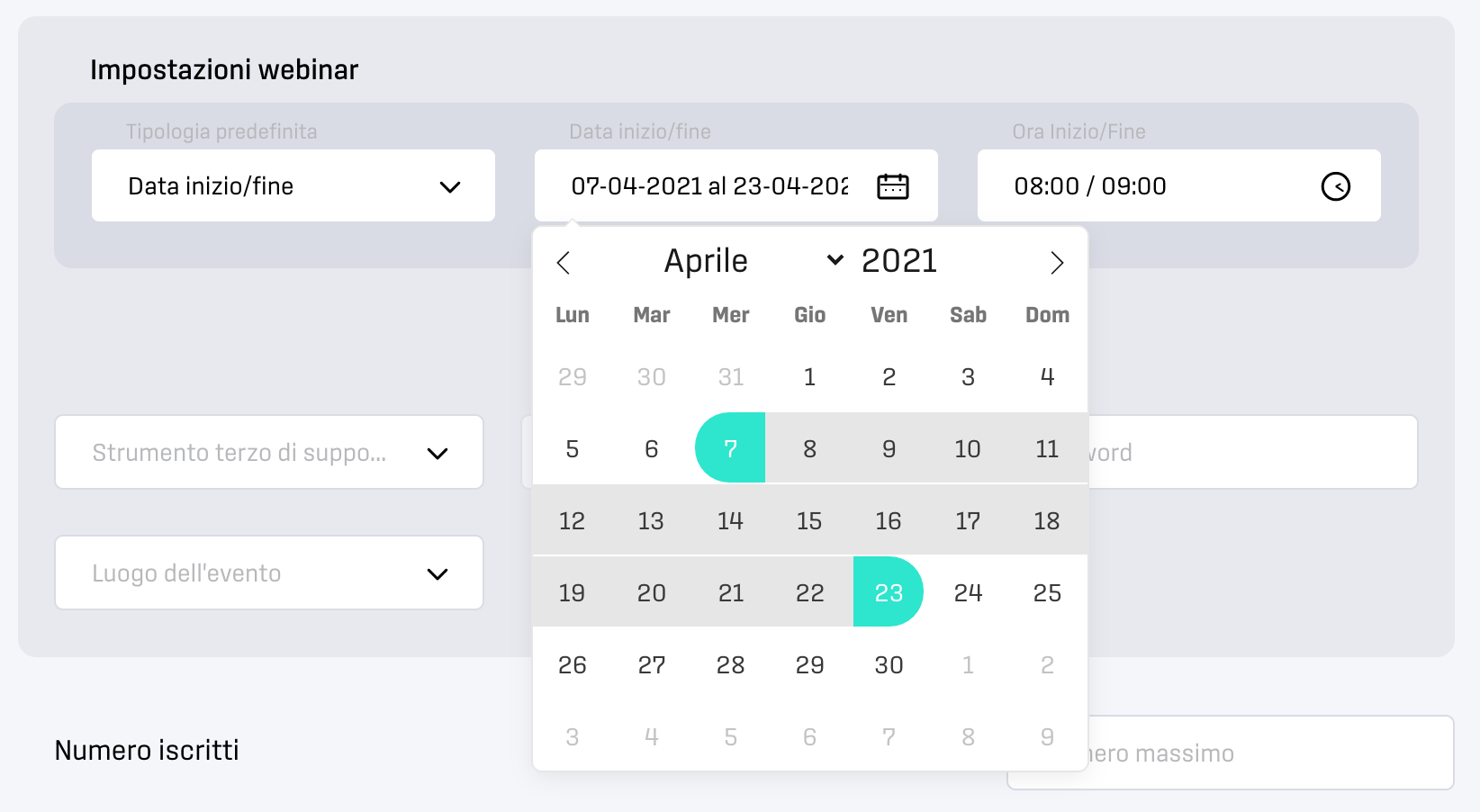Pick April 25 Sunday date
This screenshot has height=812, width=1480.
1047,592
